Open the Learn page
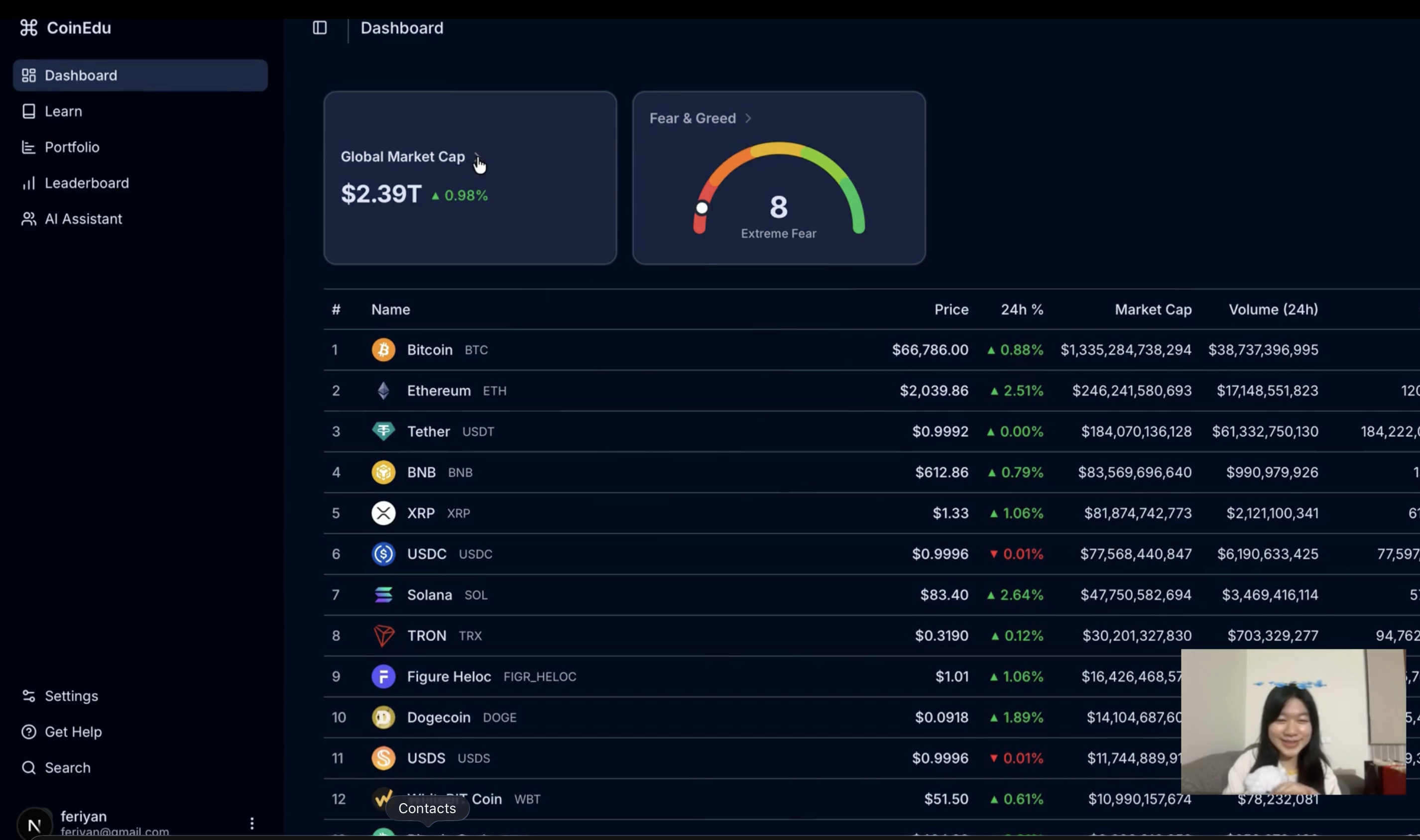 pyautogui.click(x=63, y=111)
